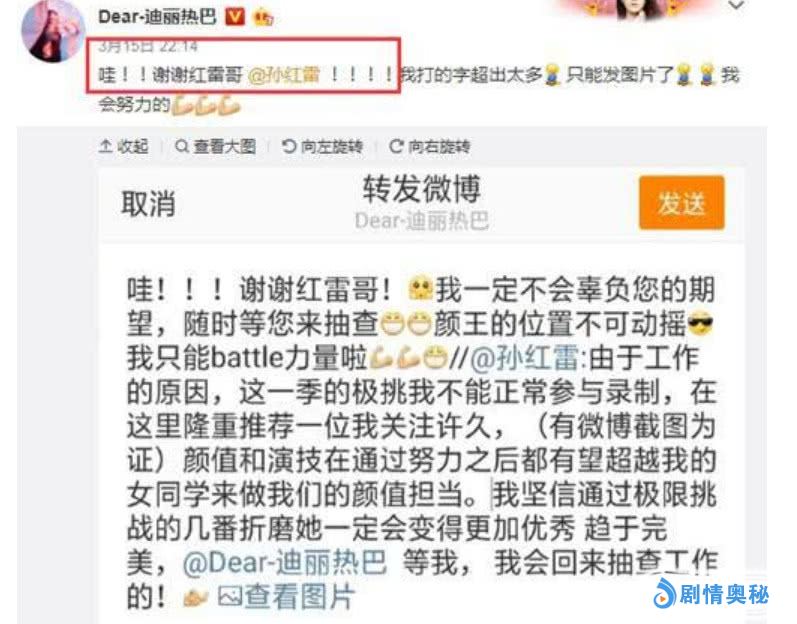The height and width of the screenshot is (624, 797).
Task: Click the @Dear-迪丽热巴 mention in repost text
Action: point(284,563)
